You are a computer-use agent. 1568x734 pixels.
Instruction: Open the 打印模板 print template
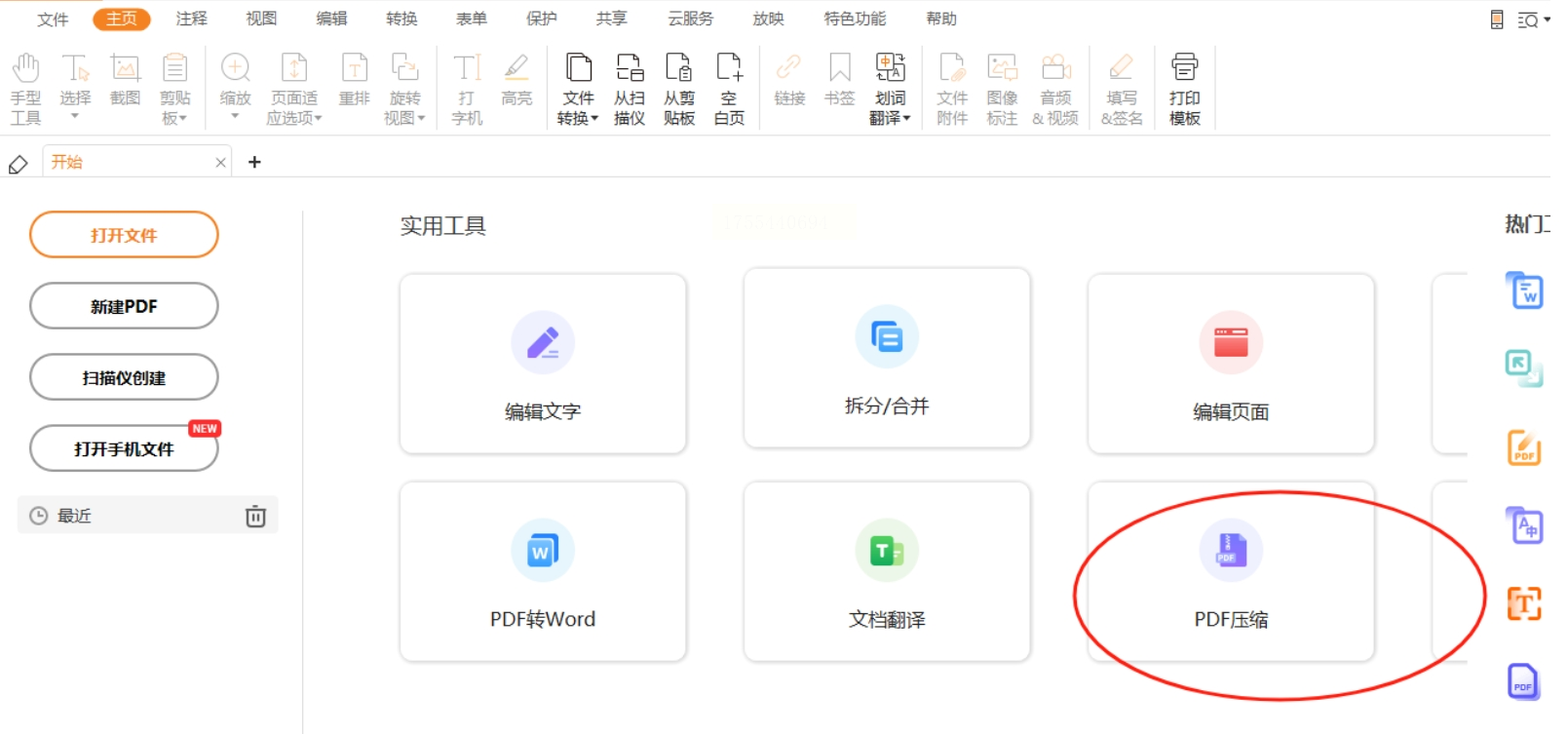[1184, 89]
